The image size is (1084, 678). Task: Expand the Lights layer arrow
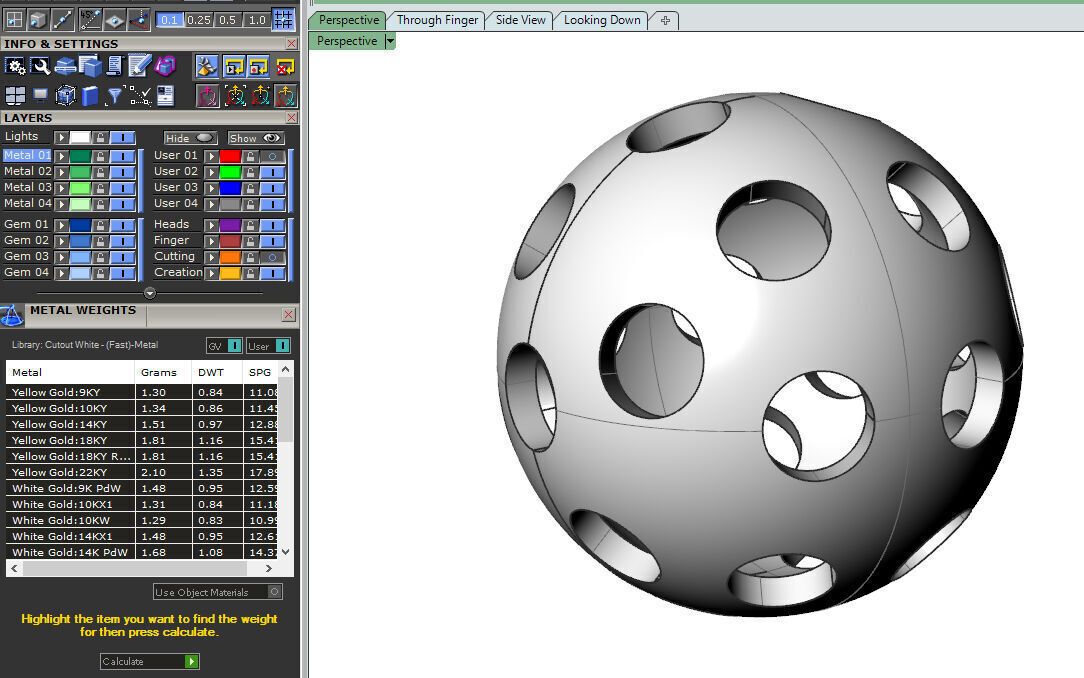tap(62, 138)
